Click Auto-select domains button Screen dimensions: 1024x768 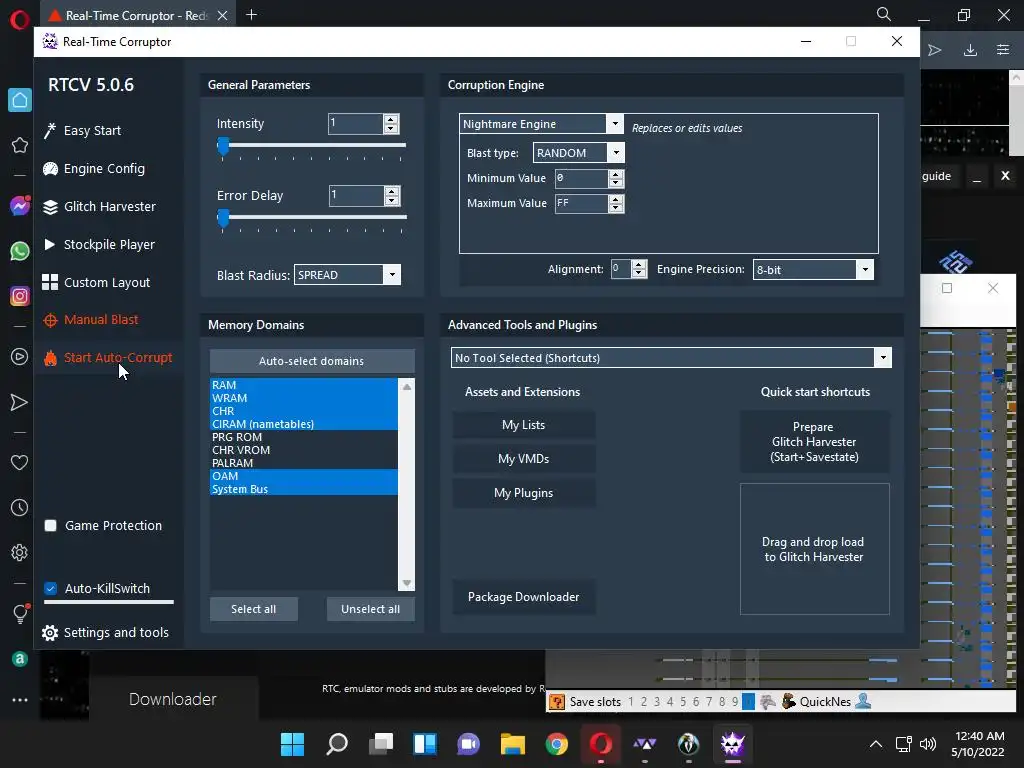(312, 360)
